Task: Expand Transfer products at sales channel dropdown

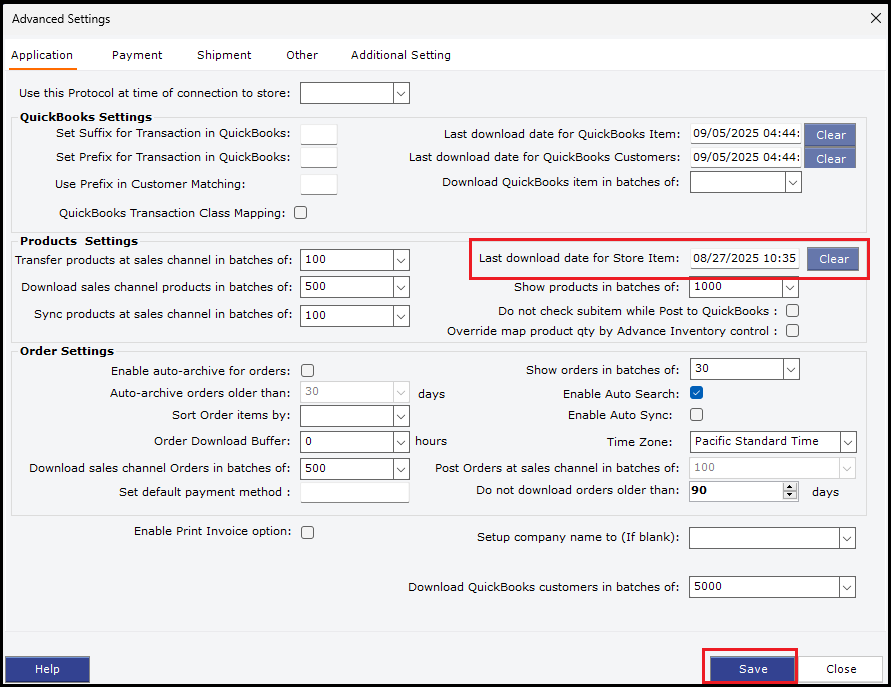Action: 401,260
